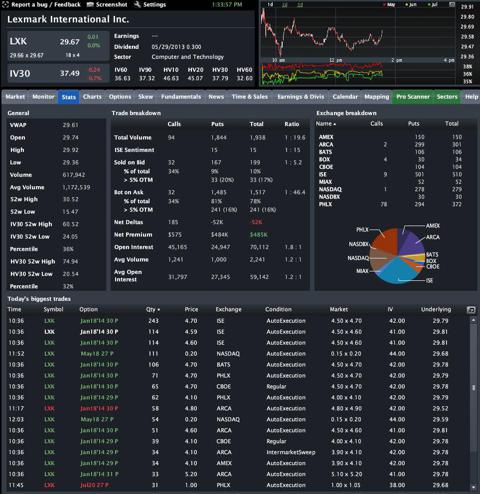Click the Avg Volume value 1,172,539
480x494 pixels.
coord(76,187)
